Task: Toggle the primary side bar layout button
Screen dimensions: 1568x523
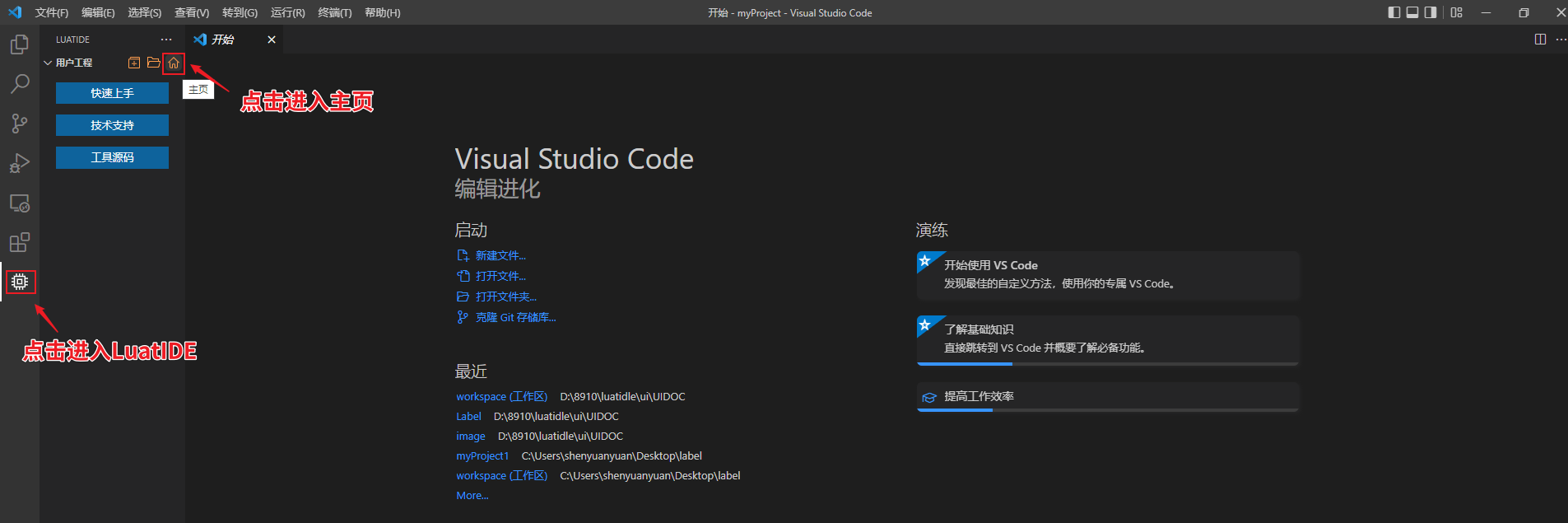Action: 1394,12
